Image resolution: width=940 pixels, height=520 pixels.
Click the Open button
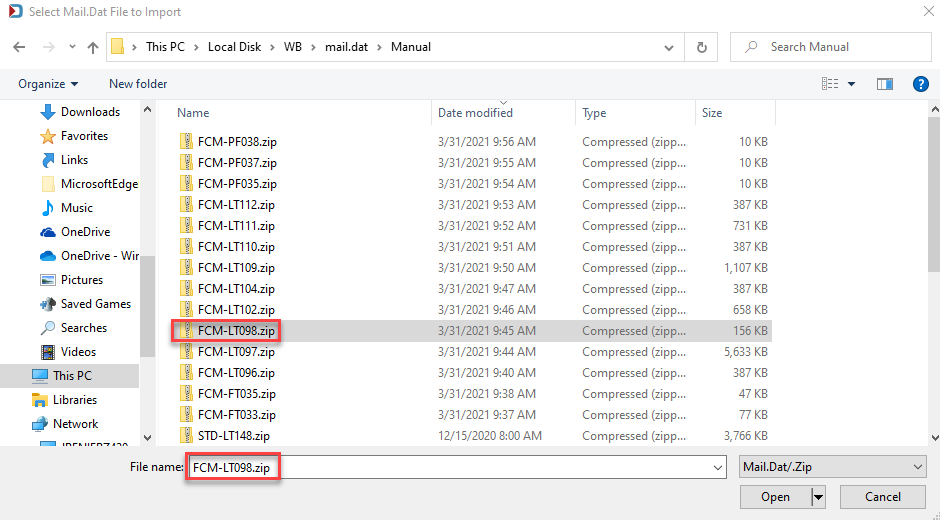(775, 497)
